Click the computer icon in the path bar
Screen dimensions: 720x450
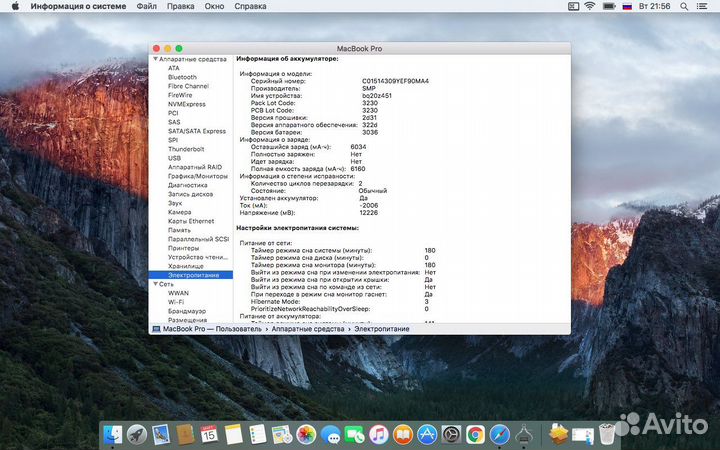coord(156,329)
